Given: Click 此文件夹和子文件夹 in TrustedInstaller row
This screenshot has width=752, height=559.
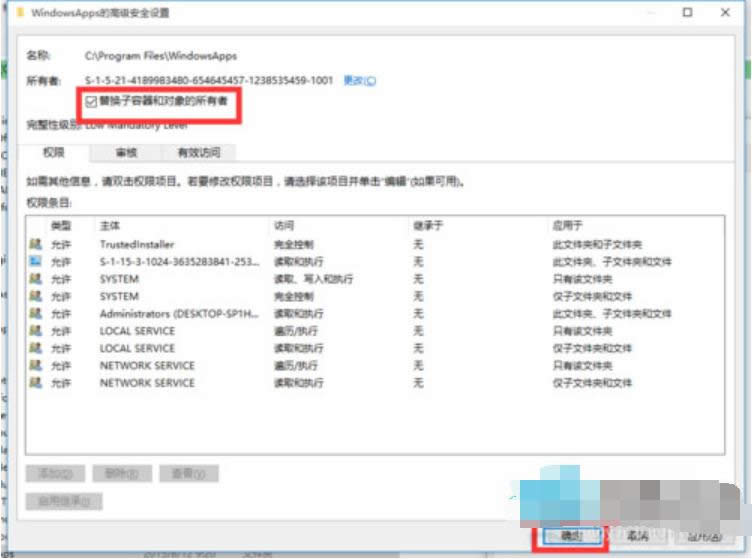Looking at the screenshot, I should click(x=597, y=245).
